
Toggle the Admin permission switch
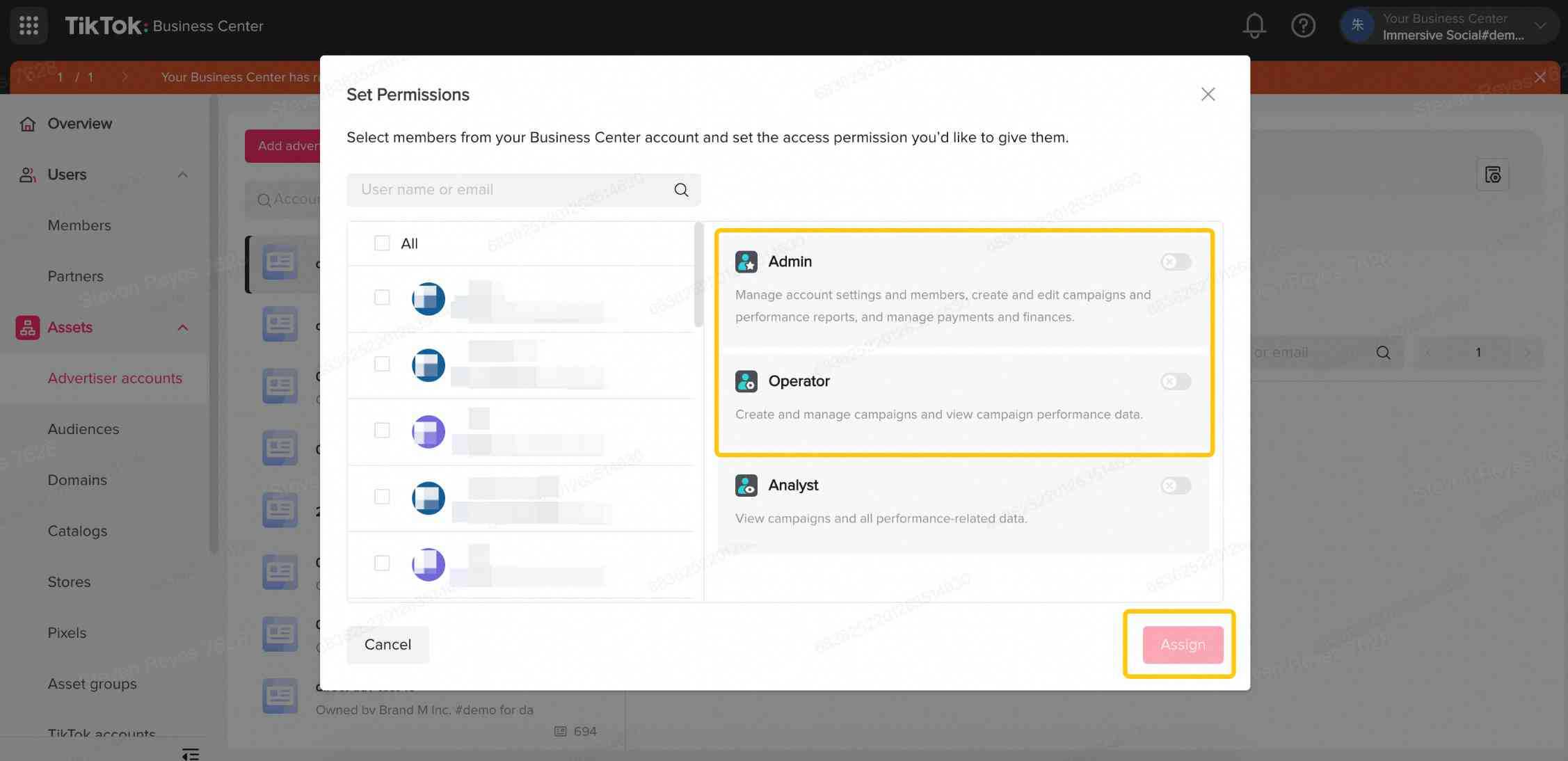tap(1174, 261)
